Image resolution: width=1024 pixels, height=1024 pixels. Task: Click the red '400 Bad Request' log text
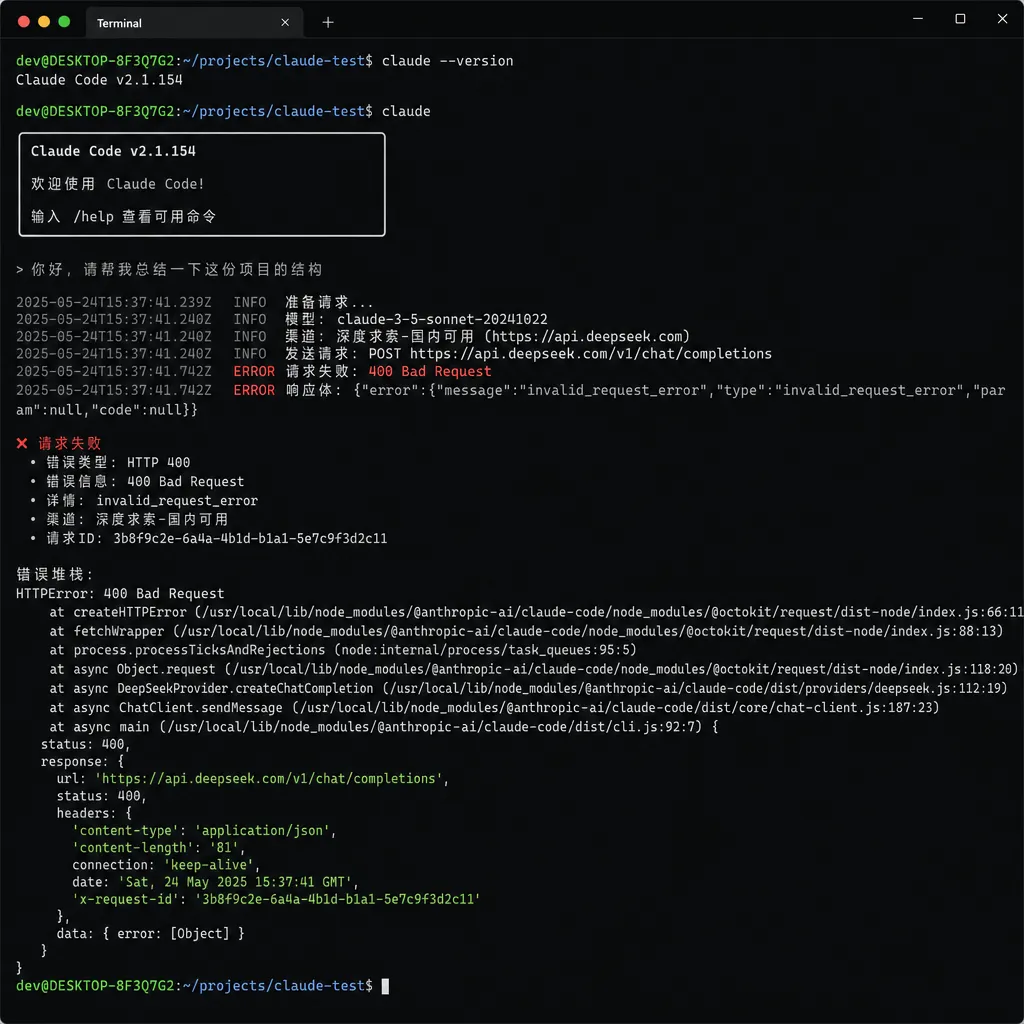pos(430,372)
